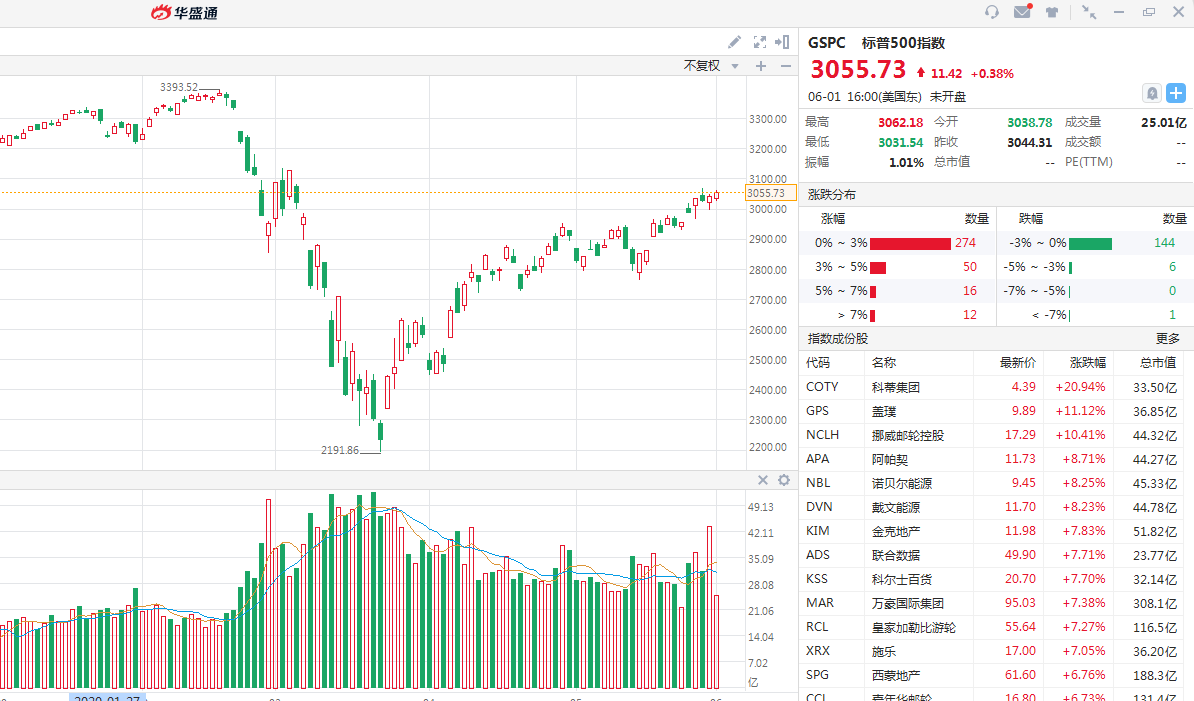This screenshot has width=1194, height=701.
Task: Zoom out chart with minus icon
Action: [785, 66]
